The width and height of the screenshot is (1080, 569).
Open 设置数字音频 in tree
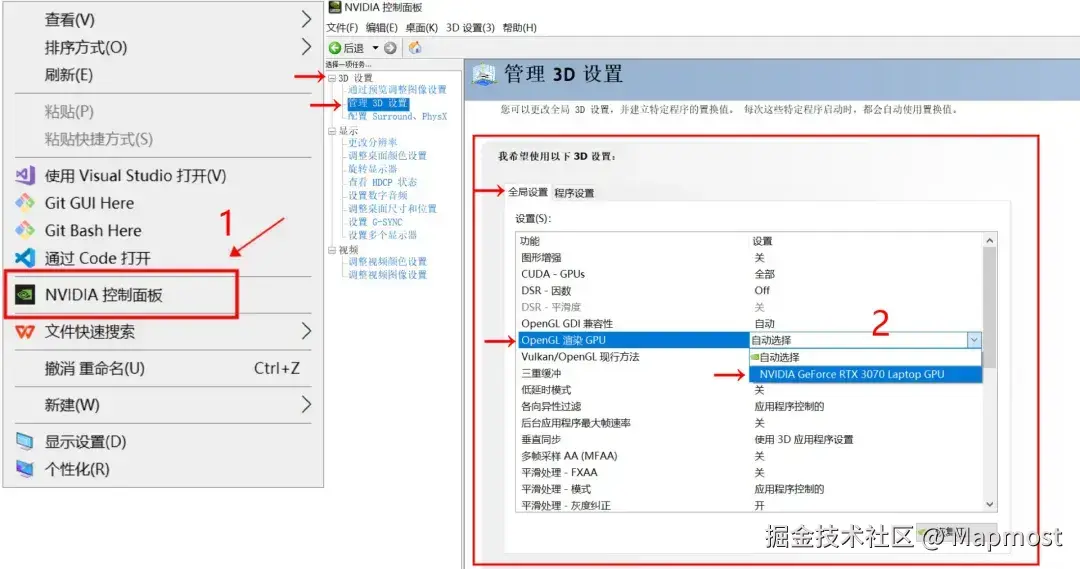[377, 195]
